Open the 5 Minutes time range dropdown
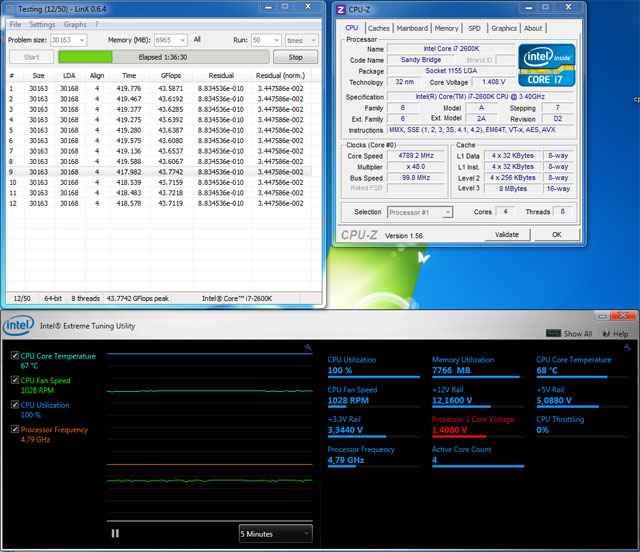Image resolution: width=640 pixels, height=552 pixels. pyautogui.click(x=276, y=534)
